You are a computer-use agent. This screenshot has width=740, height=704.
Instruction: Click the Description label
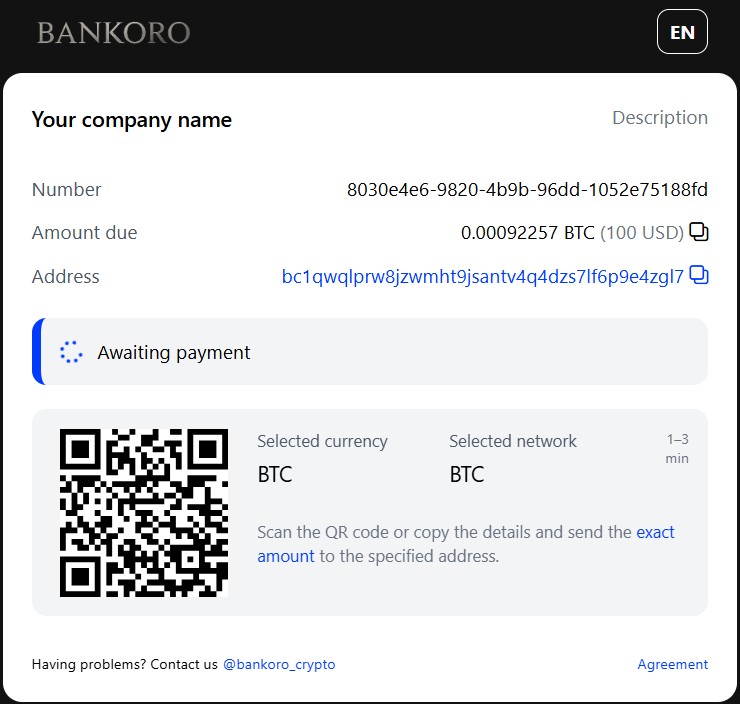(x=660, y=118)
